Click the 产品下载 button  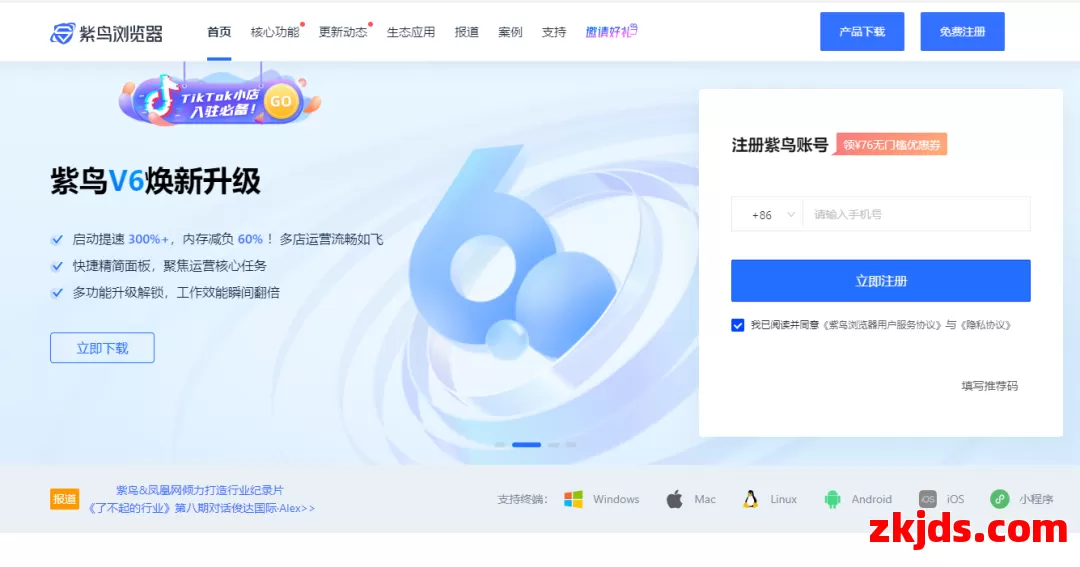[x=862, y=32]
